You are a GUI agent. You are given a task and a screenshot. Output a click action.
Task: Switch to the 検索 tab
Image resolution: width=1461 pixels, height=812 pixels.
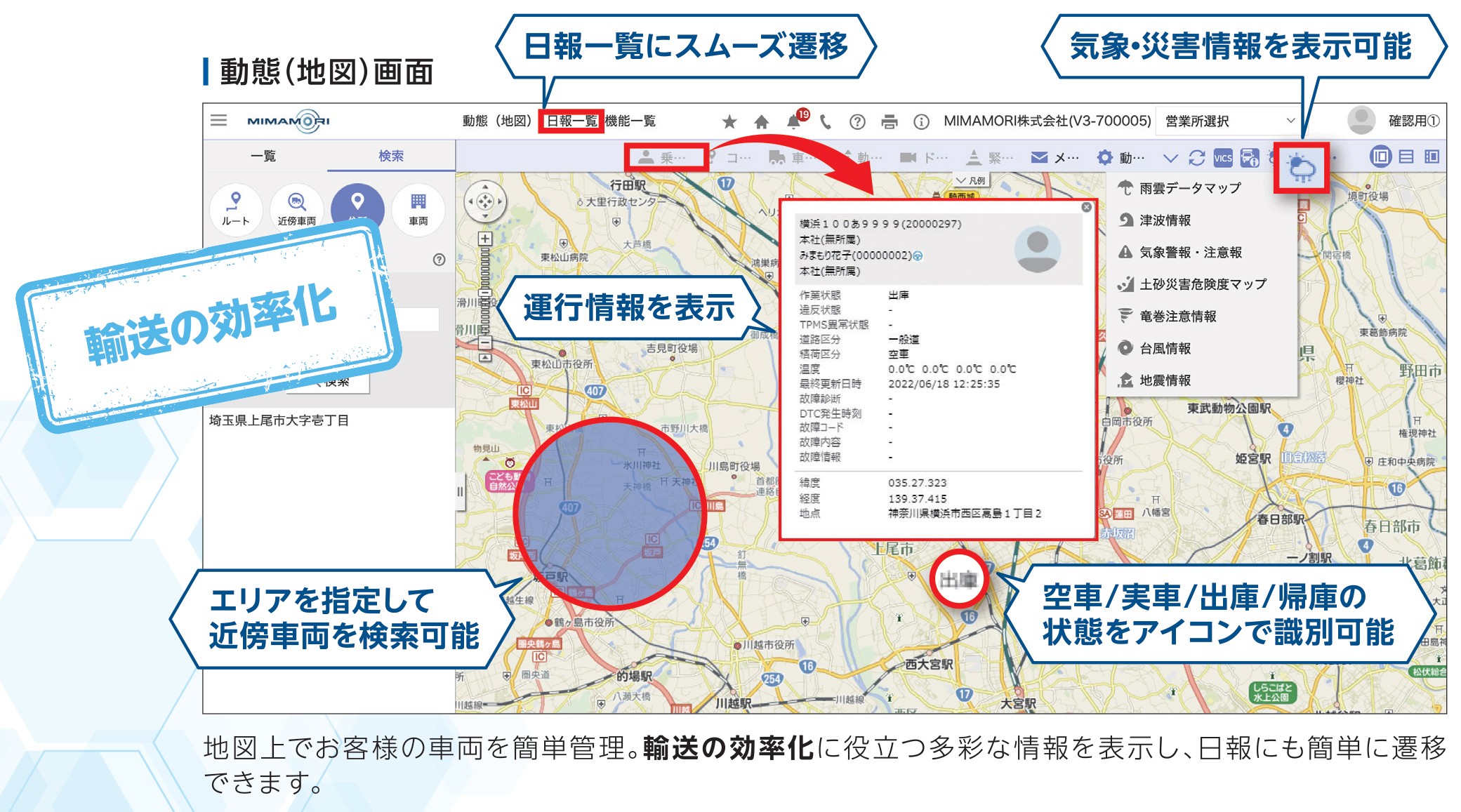390,156
